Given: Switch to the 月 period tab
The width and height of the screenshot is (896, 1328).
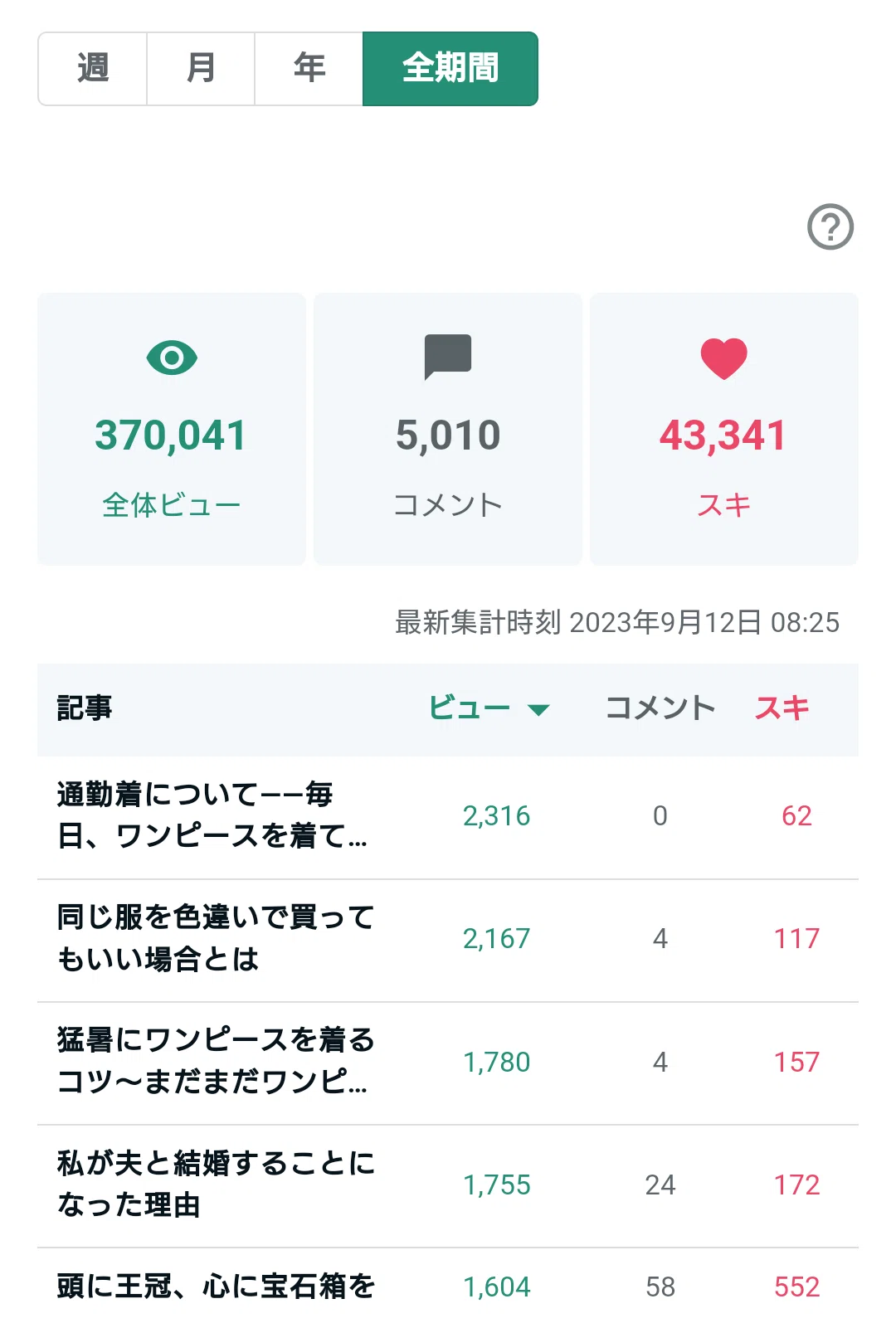Looking at the screenshot, I should click(201, 69).
